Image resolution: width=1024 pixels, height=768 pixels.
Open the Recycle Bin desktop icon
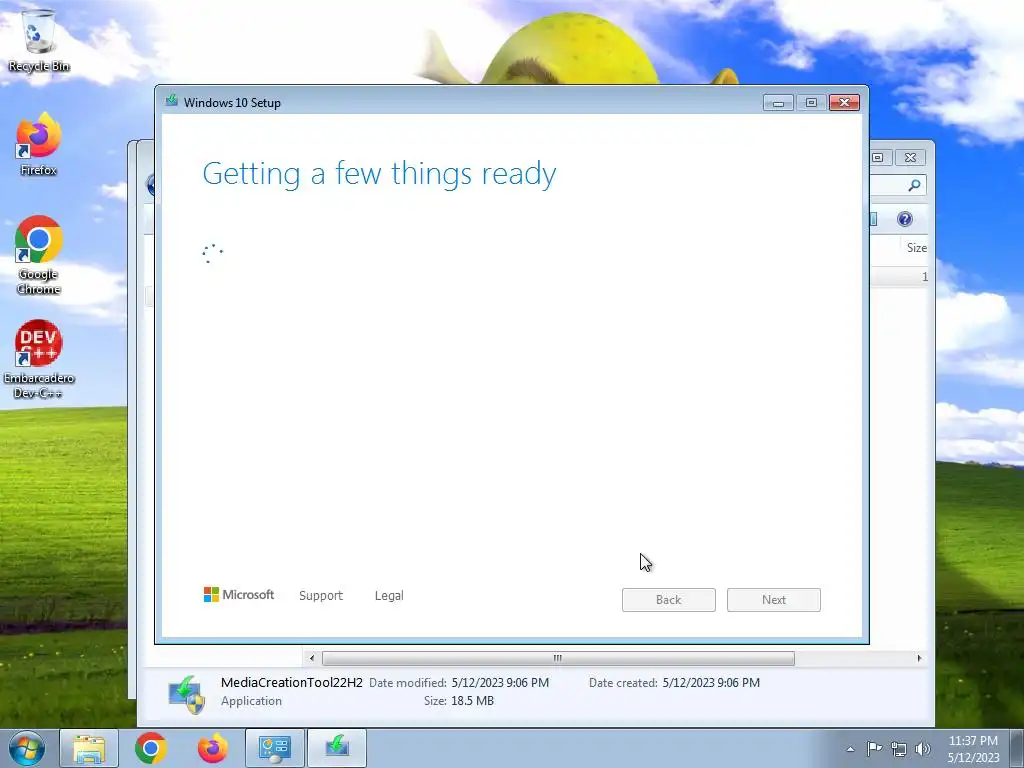39,40
